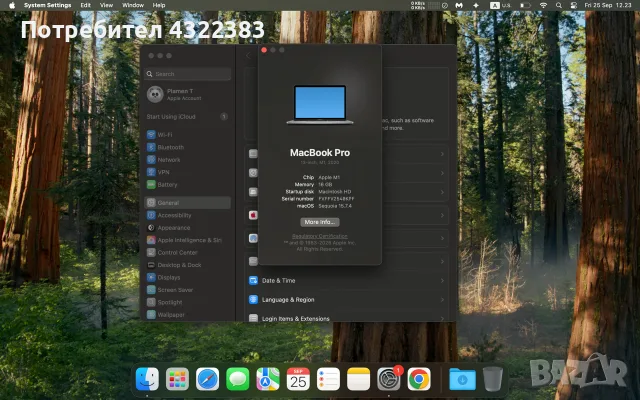Select General in the Settings sidebar
The height and width of the screenshot is (400, 640).
coord(187,203)
